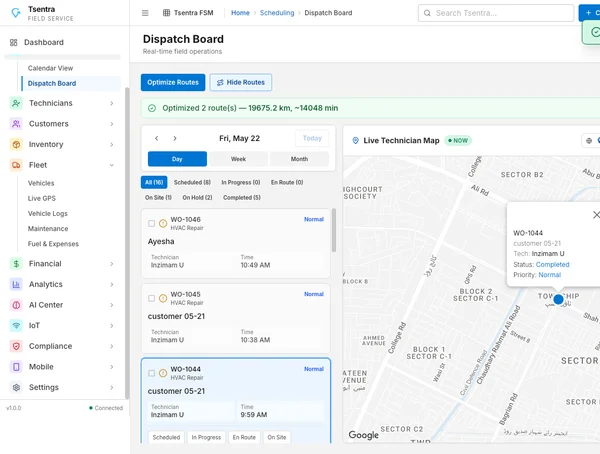
Task: Click the status clock icon on WO-1044
Action: (x=163, y=373)
